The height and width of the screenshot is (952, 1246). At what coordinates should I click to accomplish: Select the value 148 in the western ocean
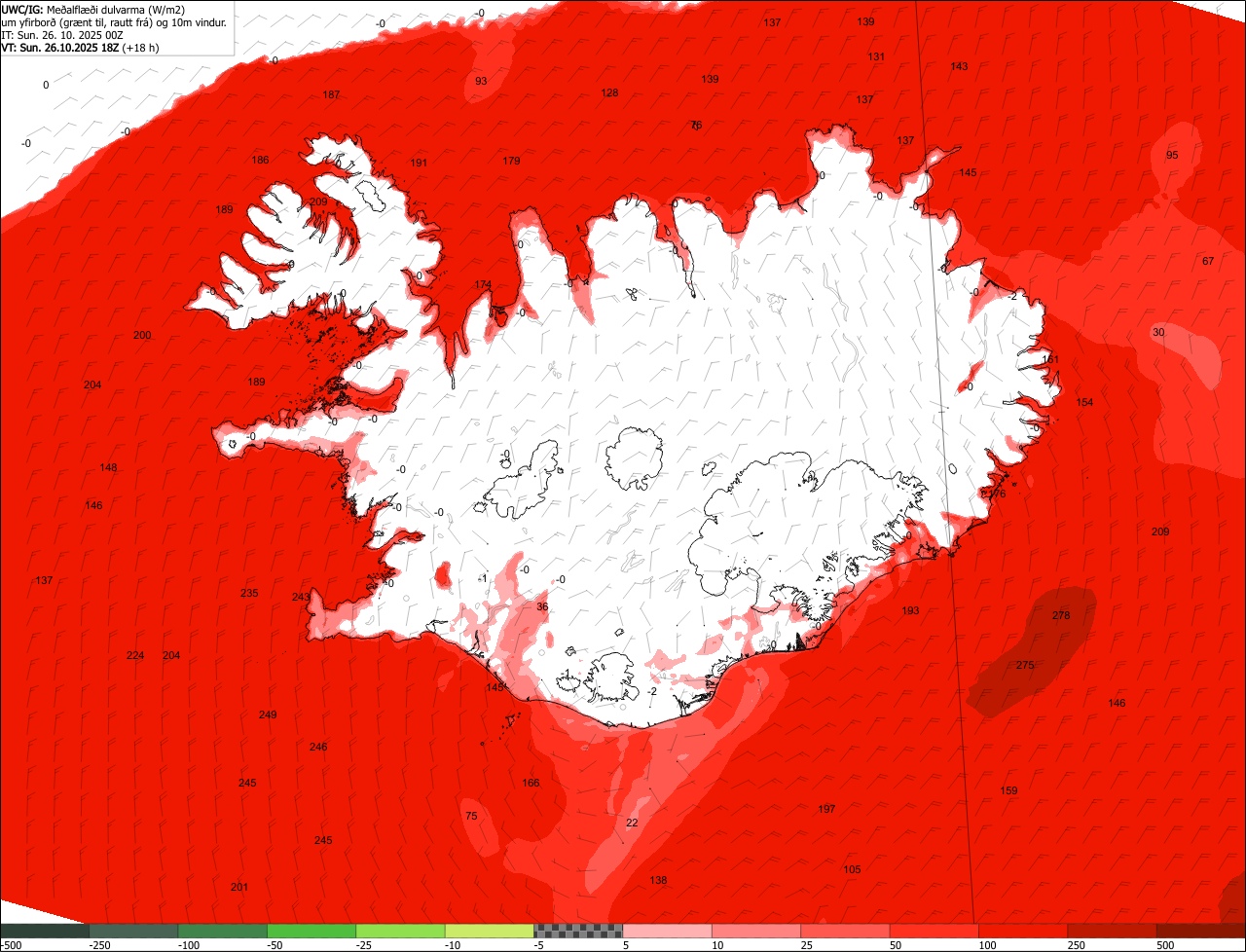coord(108,467)
